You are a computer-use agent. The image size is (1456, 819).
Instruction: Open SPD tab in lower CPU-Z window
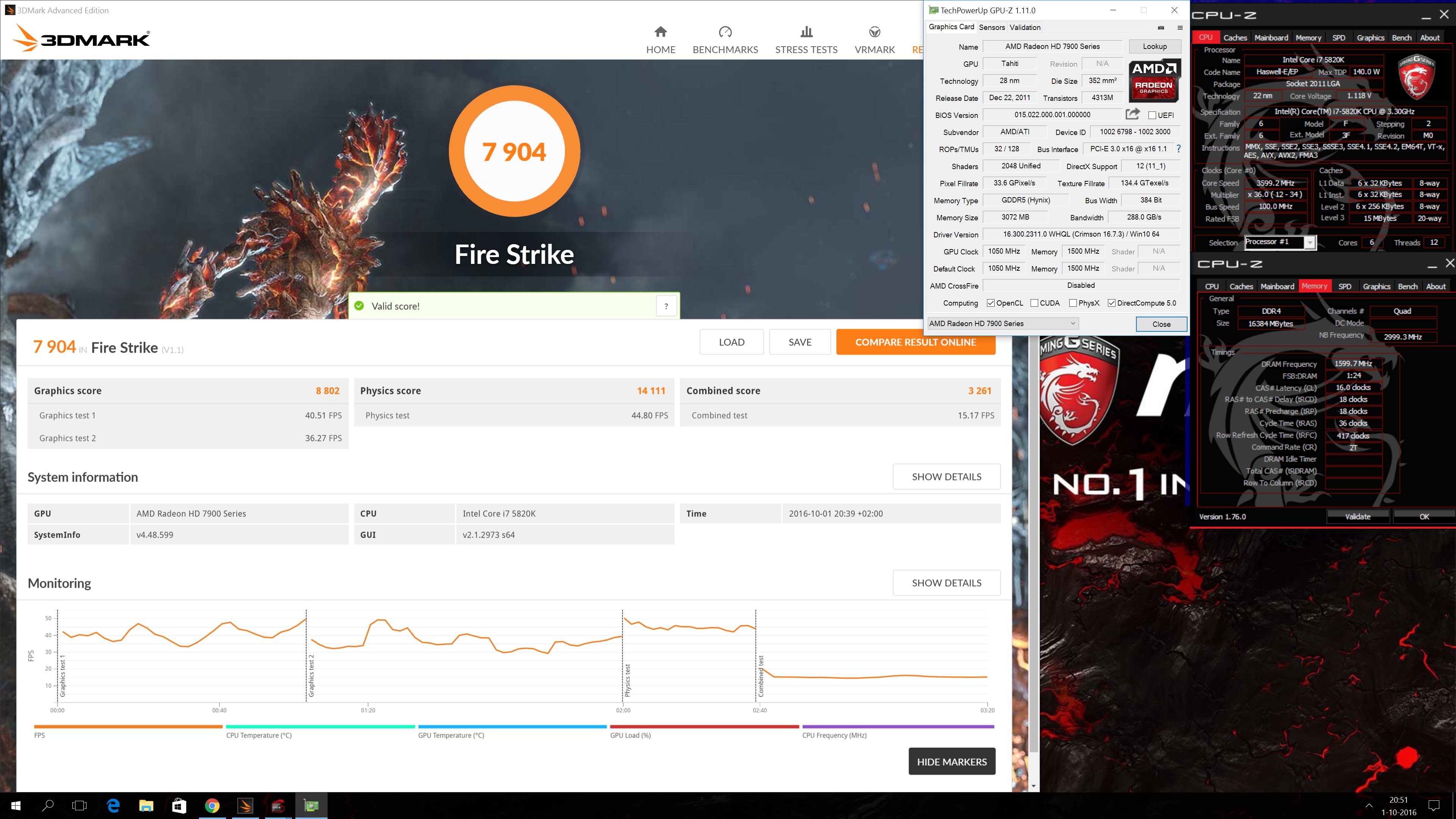[1345, 286]
